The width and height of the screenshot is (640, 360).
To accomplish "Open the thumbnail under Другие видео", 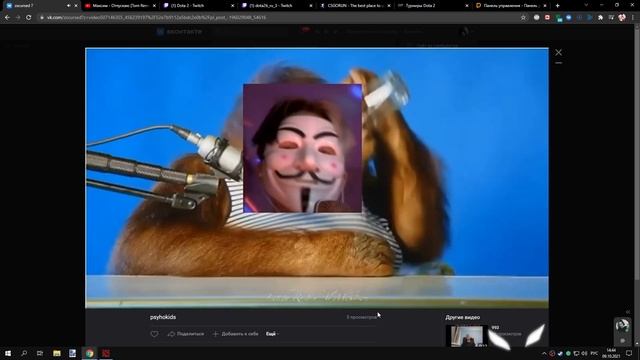I will 467,336.
